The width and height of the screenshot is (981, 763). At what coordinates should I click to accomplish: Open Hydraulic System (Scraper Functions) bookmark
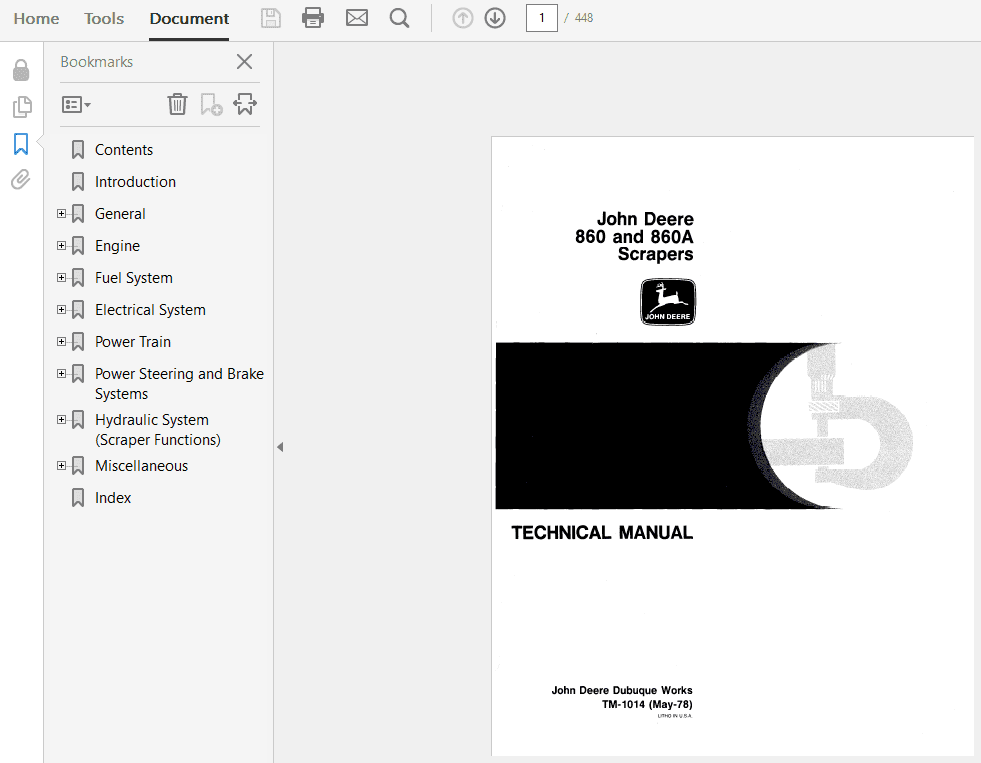[158, 430]
